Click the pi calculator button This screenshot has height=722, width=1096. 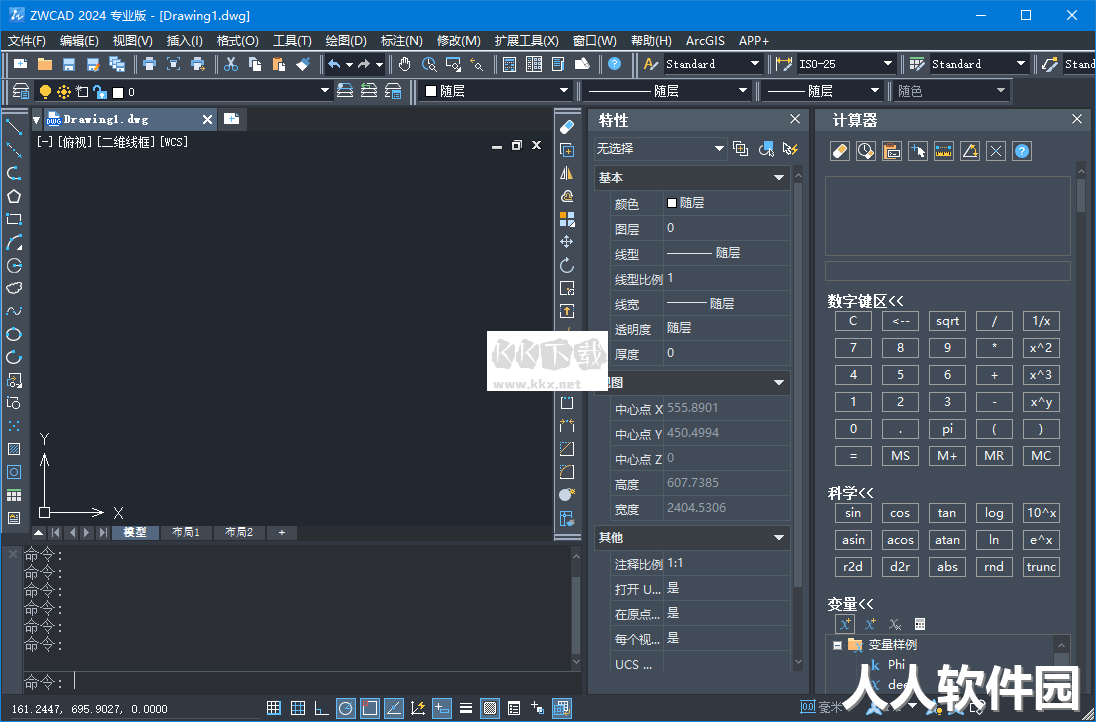click(x=947, y=429)
